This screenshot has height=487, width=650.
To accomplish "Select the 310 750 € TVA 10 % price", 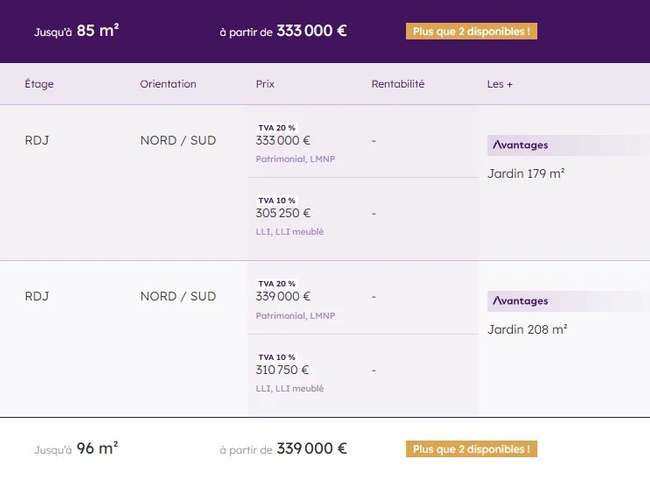I will coord(282,370).
